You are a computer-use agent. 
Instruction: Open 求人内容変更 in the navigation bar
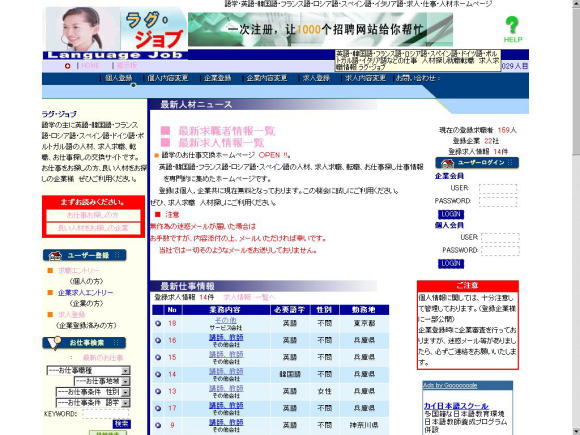(x=365, y=78)
